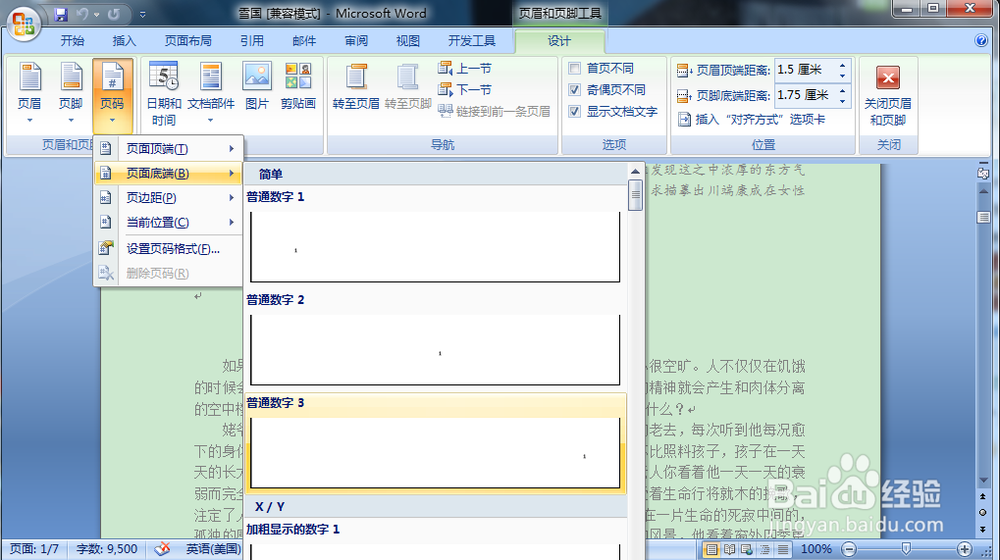Screen dimensions: 1000x560
Task: Click the 设置页码格式 format icon
Action: click(x=106, y=248)
